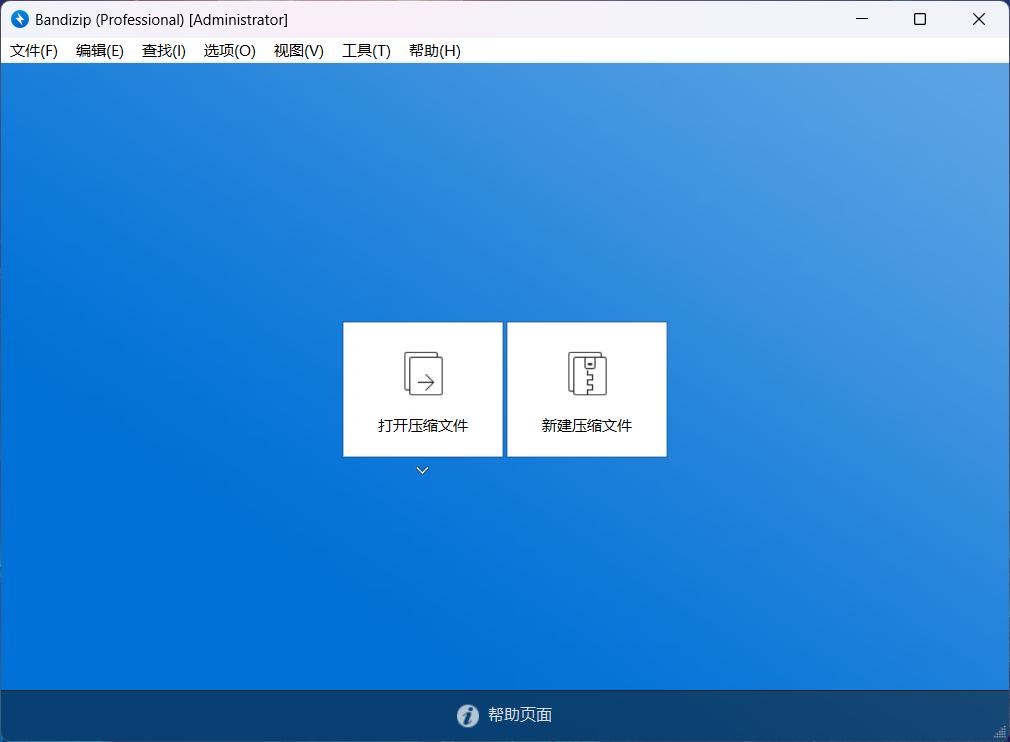The height and width of the screenshot is (742, 1010).
Task: Start 新建压缩文件 to create an archive
Action: pos(586,389)
